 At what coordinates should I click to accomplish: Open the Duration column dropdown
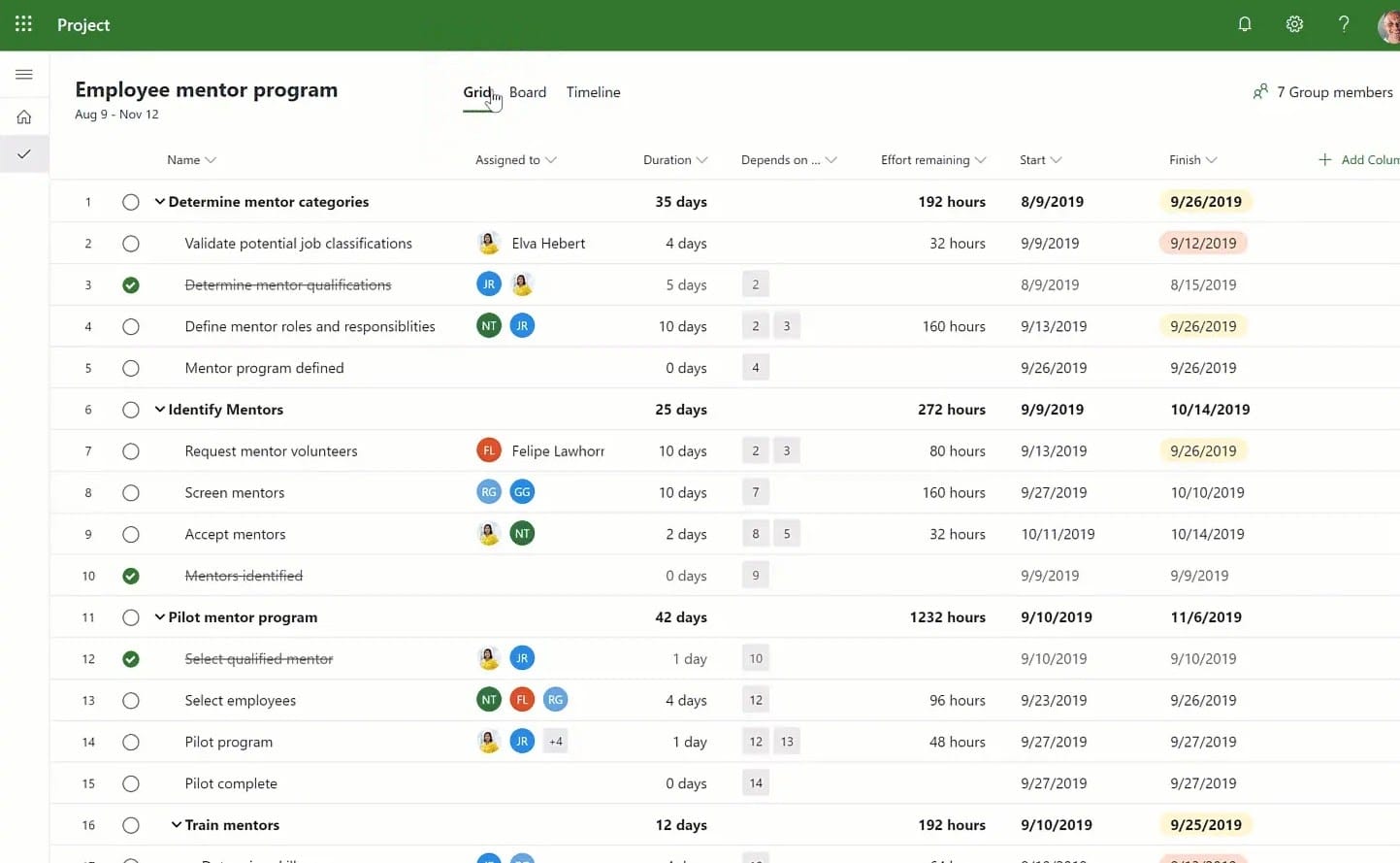pos(703,159)
